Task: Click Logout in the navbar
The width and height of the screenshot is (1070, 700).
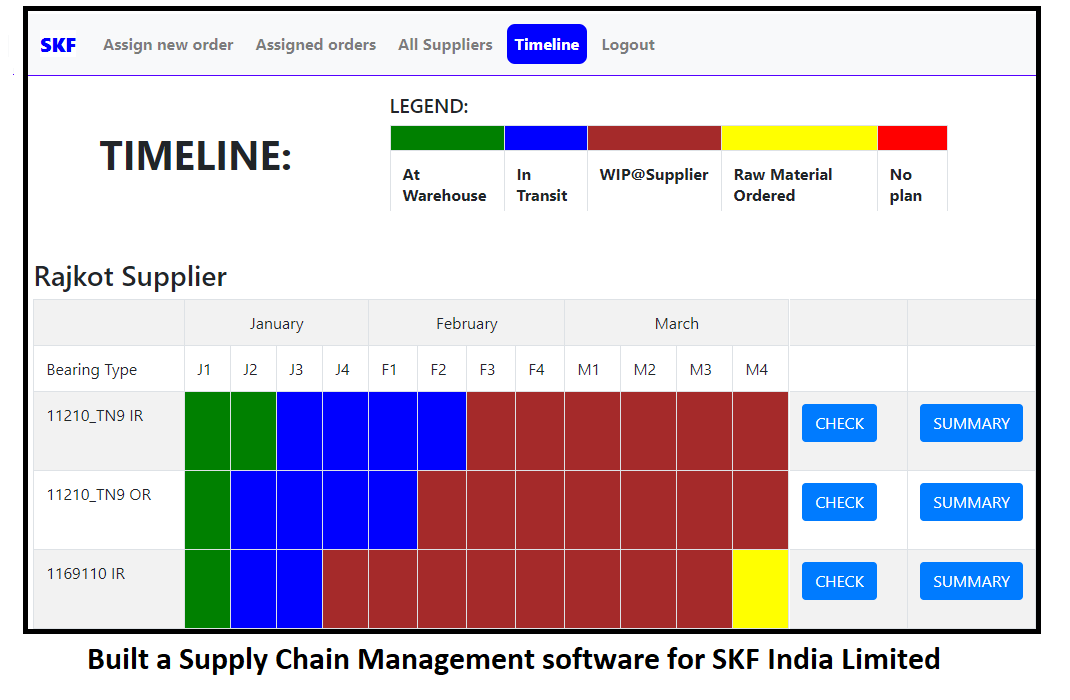Action: (x=628, y=45)
